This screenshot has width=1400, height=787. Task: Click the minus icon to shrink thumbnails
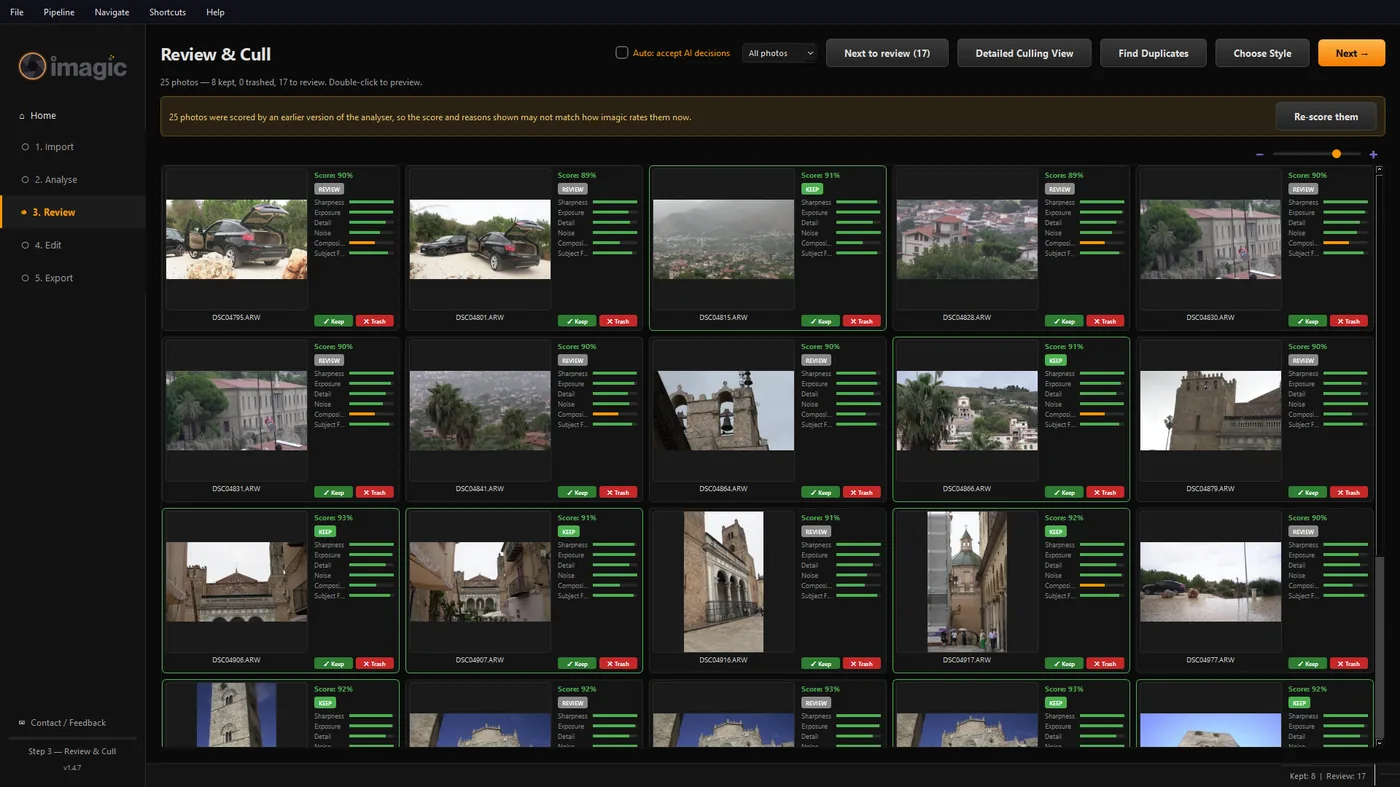1260,154
